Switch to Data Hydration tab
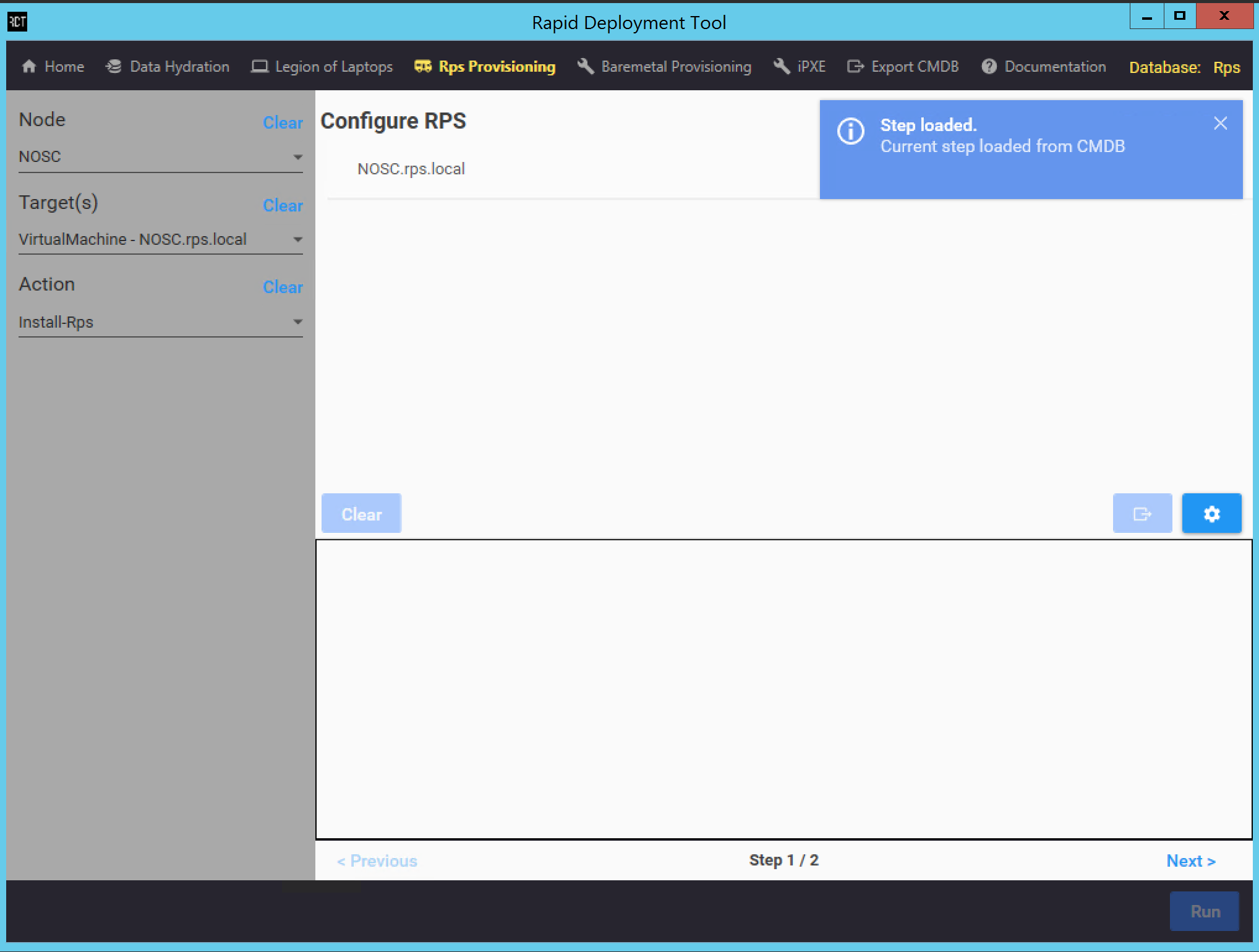Image resolution: width=1259 pixels, height=952 pixels. click(x=168, y=67)
